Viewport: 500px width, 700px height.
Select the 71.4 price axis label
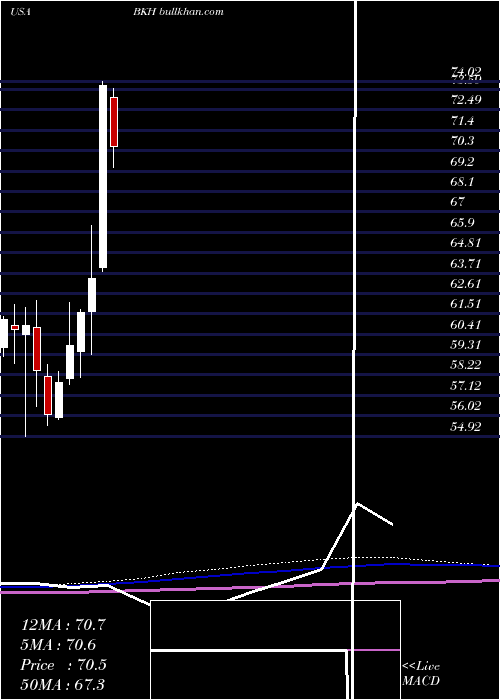(x=462, y=120)
